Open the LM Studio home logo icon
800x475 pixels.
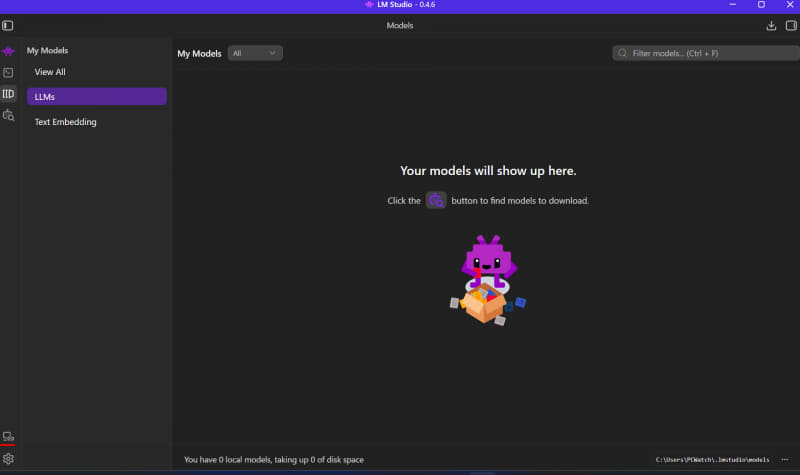point(8,51)
